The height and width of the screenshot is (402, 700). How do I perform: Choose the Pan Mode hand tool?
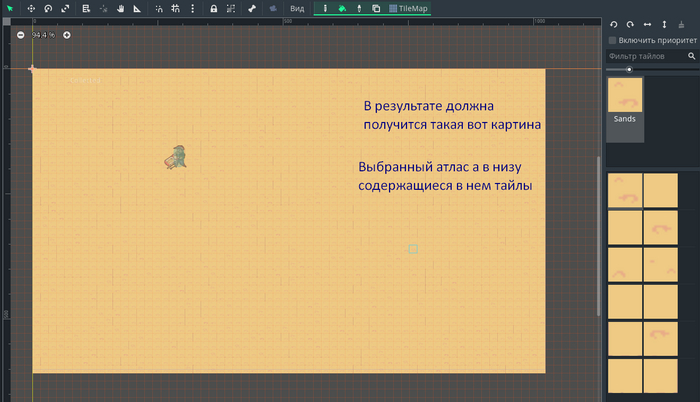tap(120, 8)
